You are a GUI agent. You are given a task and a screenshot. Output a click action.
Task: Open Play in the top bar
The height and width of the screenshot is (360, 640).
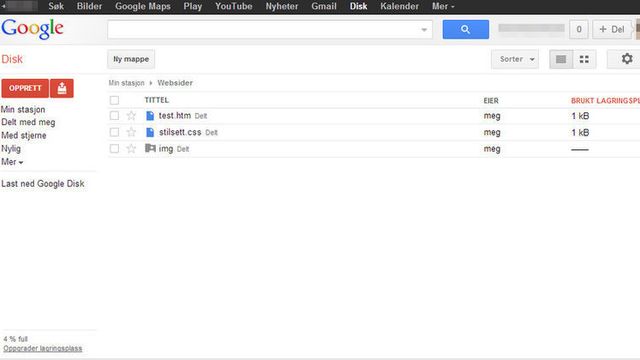pyautogui.click(x=193, y=7)
